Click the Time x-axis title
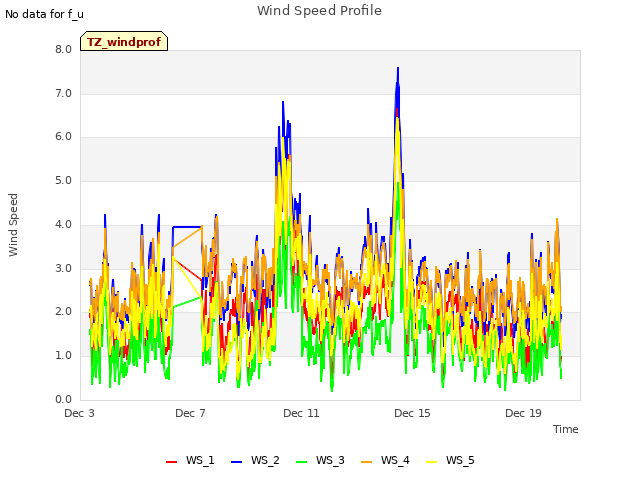Screen dimensions: 640x480 566,429
